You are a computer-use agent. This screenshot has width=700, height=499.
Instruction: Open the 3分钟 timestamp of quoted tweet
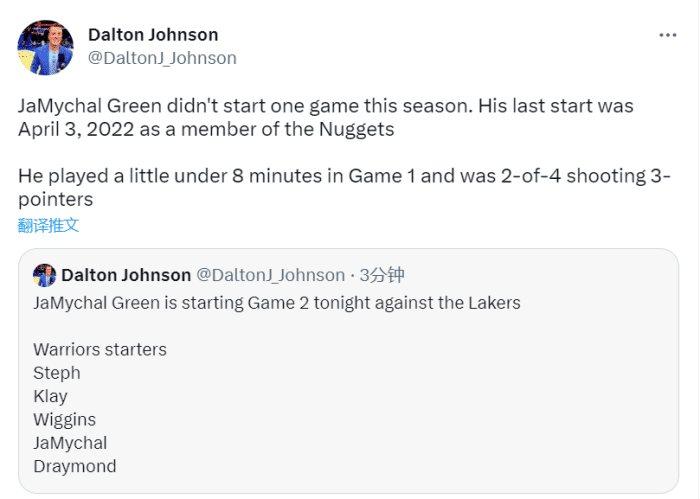[x=382, y=275]
